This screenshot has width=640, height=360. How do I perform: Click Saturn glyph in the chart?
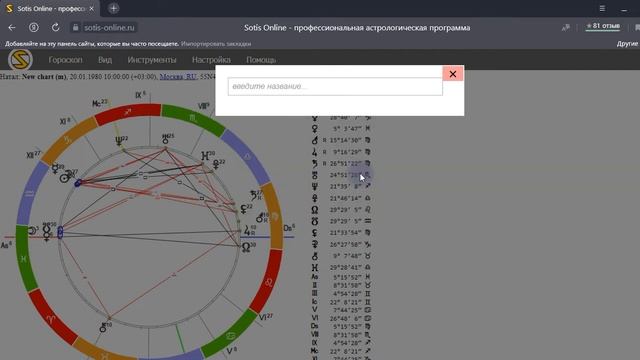click(x=254, y=195)
